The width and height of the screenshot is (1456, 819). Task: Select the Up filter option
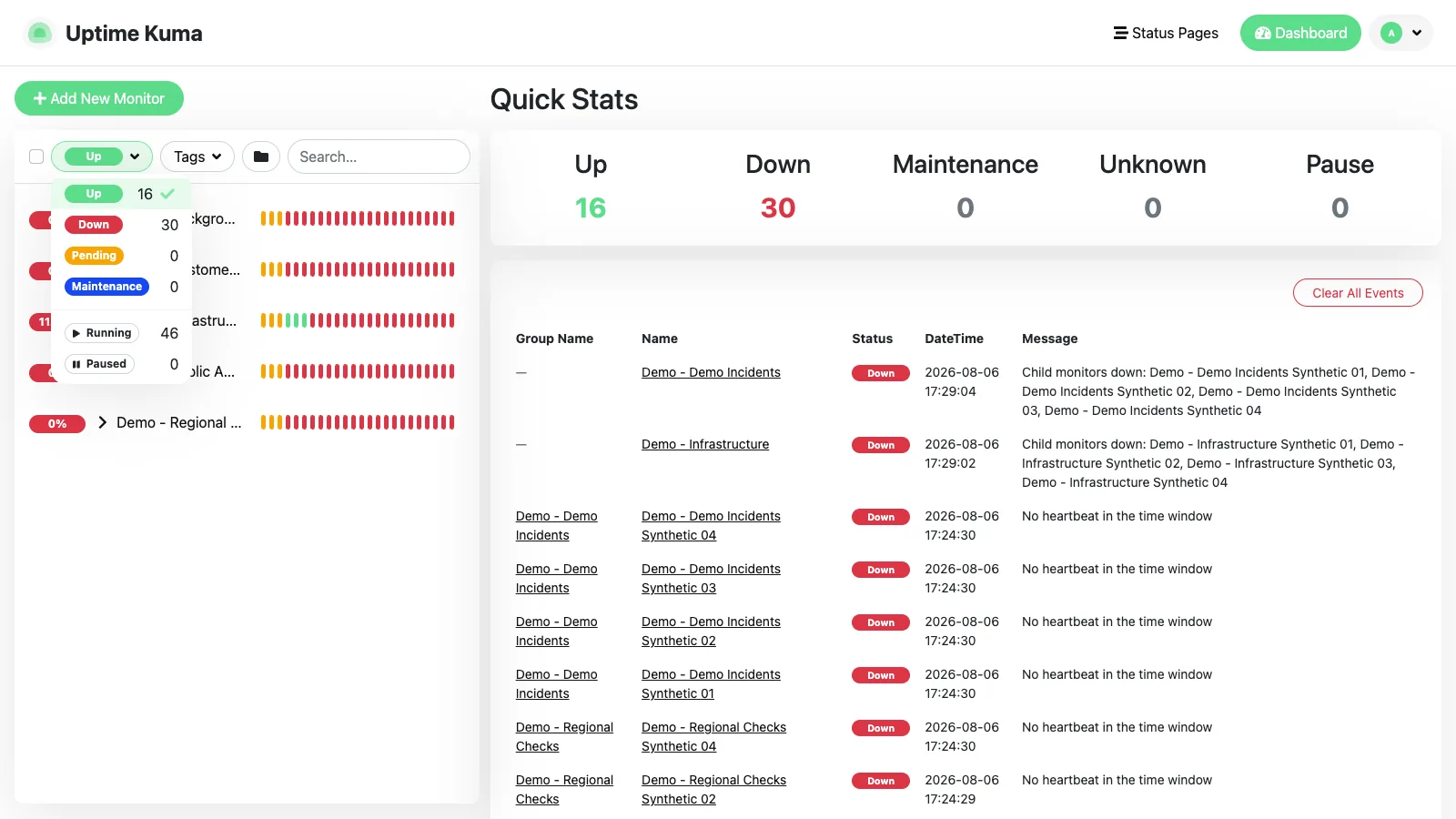[121, 194]
